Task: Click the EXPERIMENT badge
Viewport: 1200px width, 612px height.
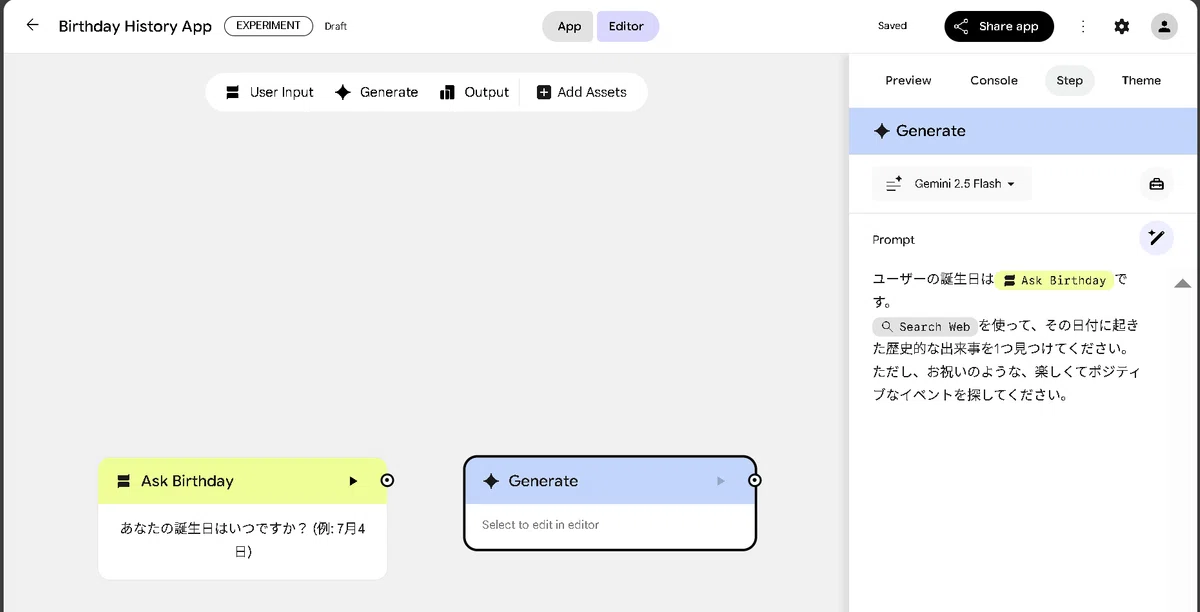Action: 268,26
